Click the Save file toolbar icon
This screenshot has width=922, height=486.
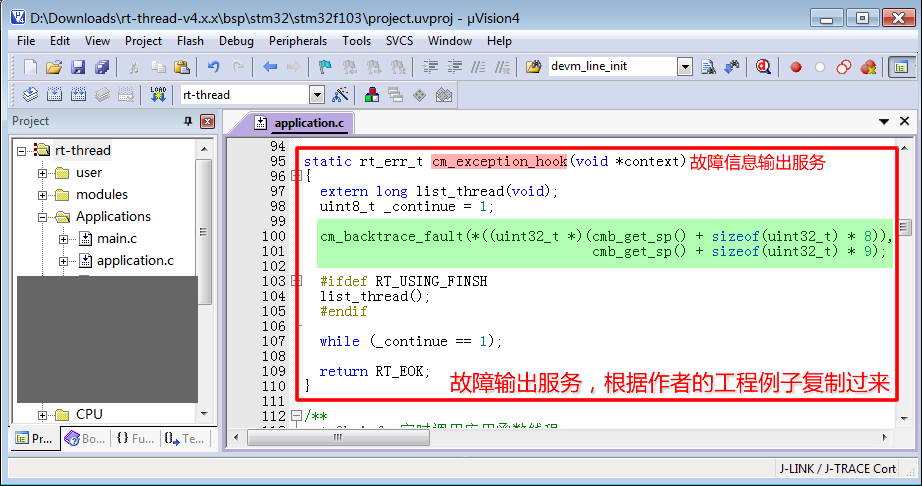(x=78, y=67)
